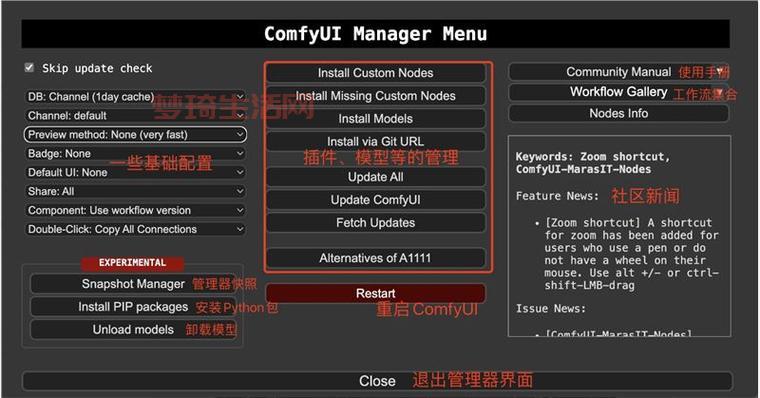
Task: Open the DB: Channel (1day cache) dropdown
Action: pyautogui.click(x=135, y=96)
